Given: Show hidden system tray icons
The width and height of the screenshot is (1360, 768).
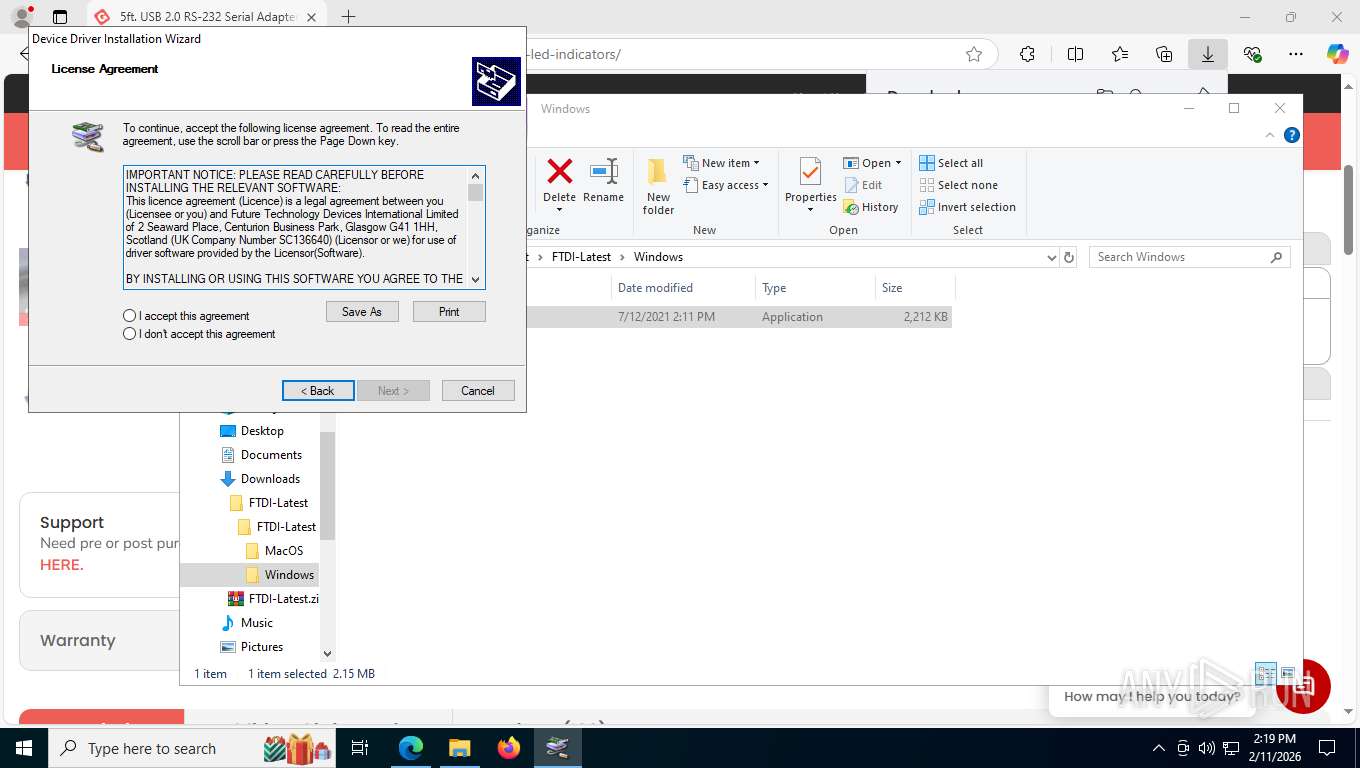Looking at the screenshot, I should pyautogui.click(x=1159, y=748).
